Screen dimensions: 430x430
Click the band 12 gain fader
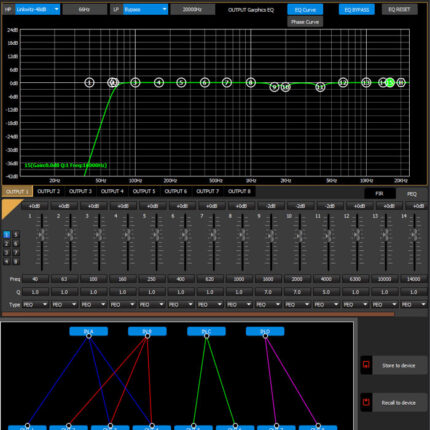pyautogui.click(x=357, y=235)
